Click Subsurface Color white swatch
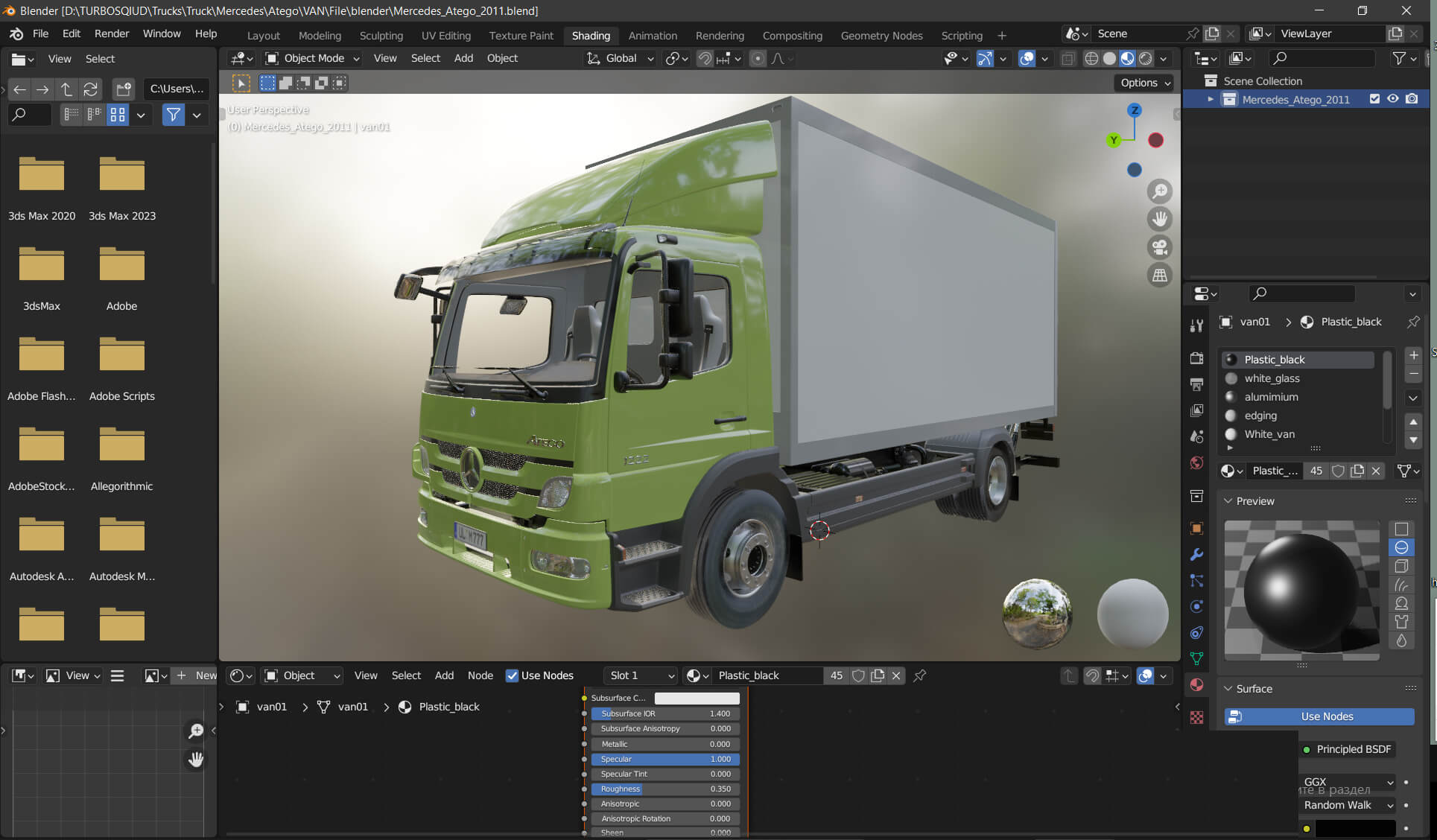 click(697, 698)
